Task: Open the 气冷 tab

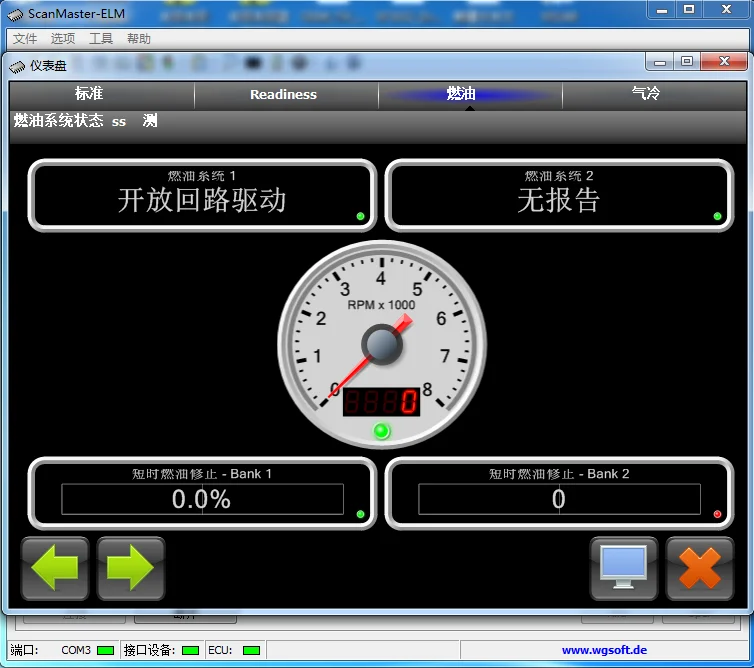Action: coord(654,95)
